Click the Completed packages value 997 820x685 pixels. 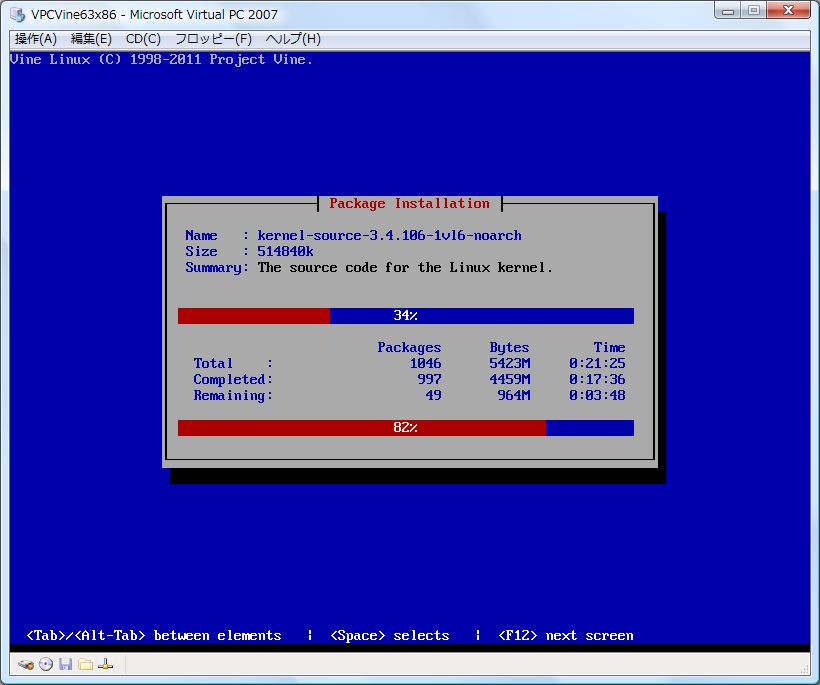[429, 380]
